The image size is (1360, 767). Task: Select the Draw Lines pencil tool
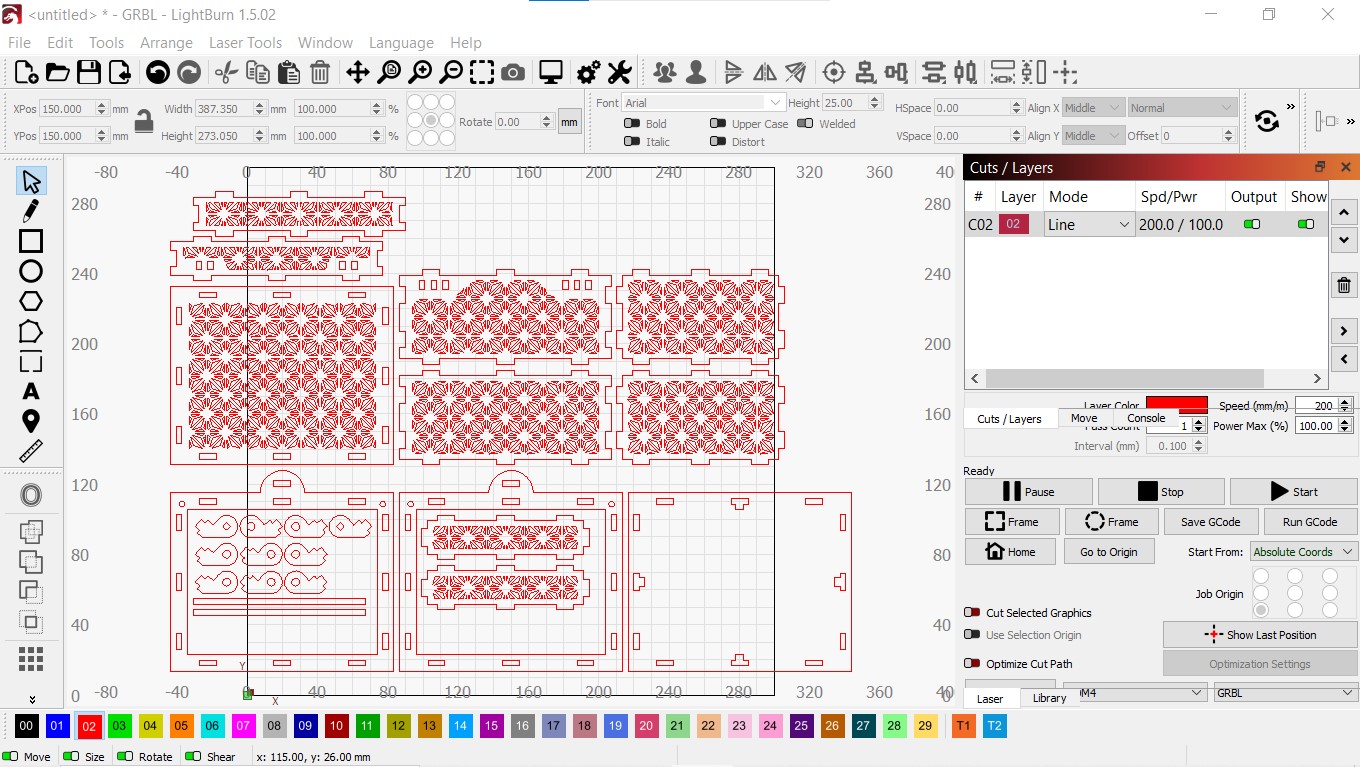[31, 211]
